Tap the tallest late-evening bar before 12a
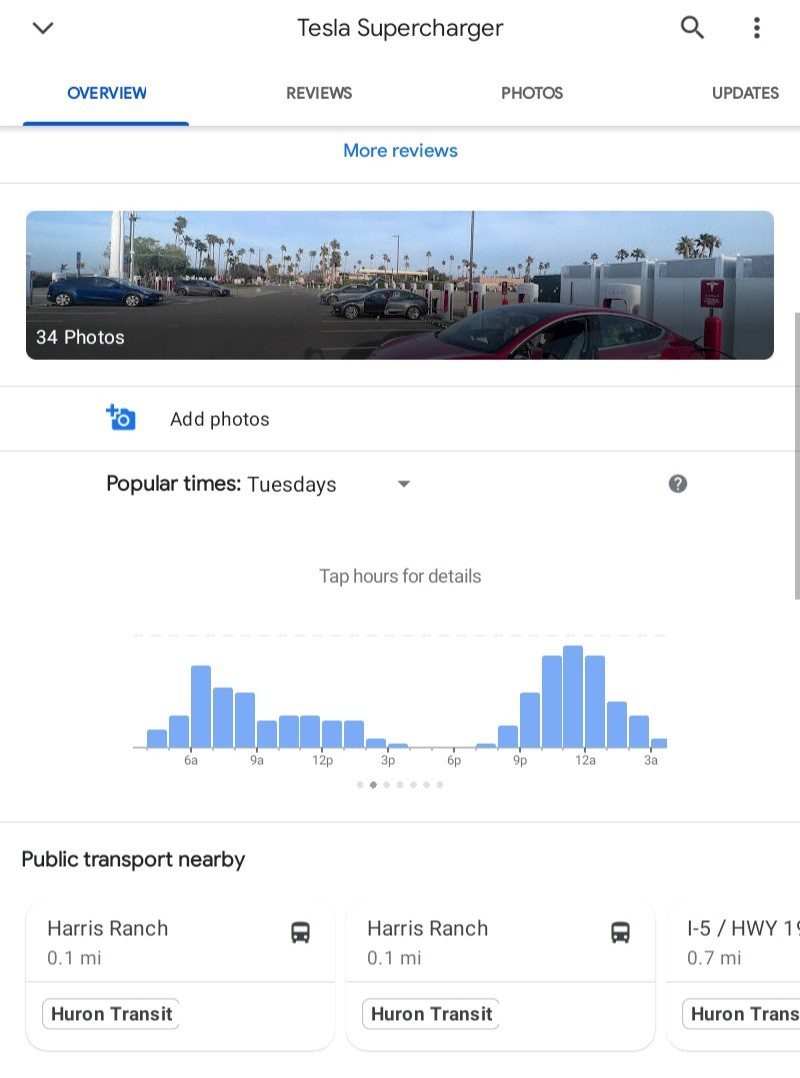 click(573, 697)
